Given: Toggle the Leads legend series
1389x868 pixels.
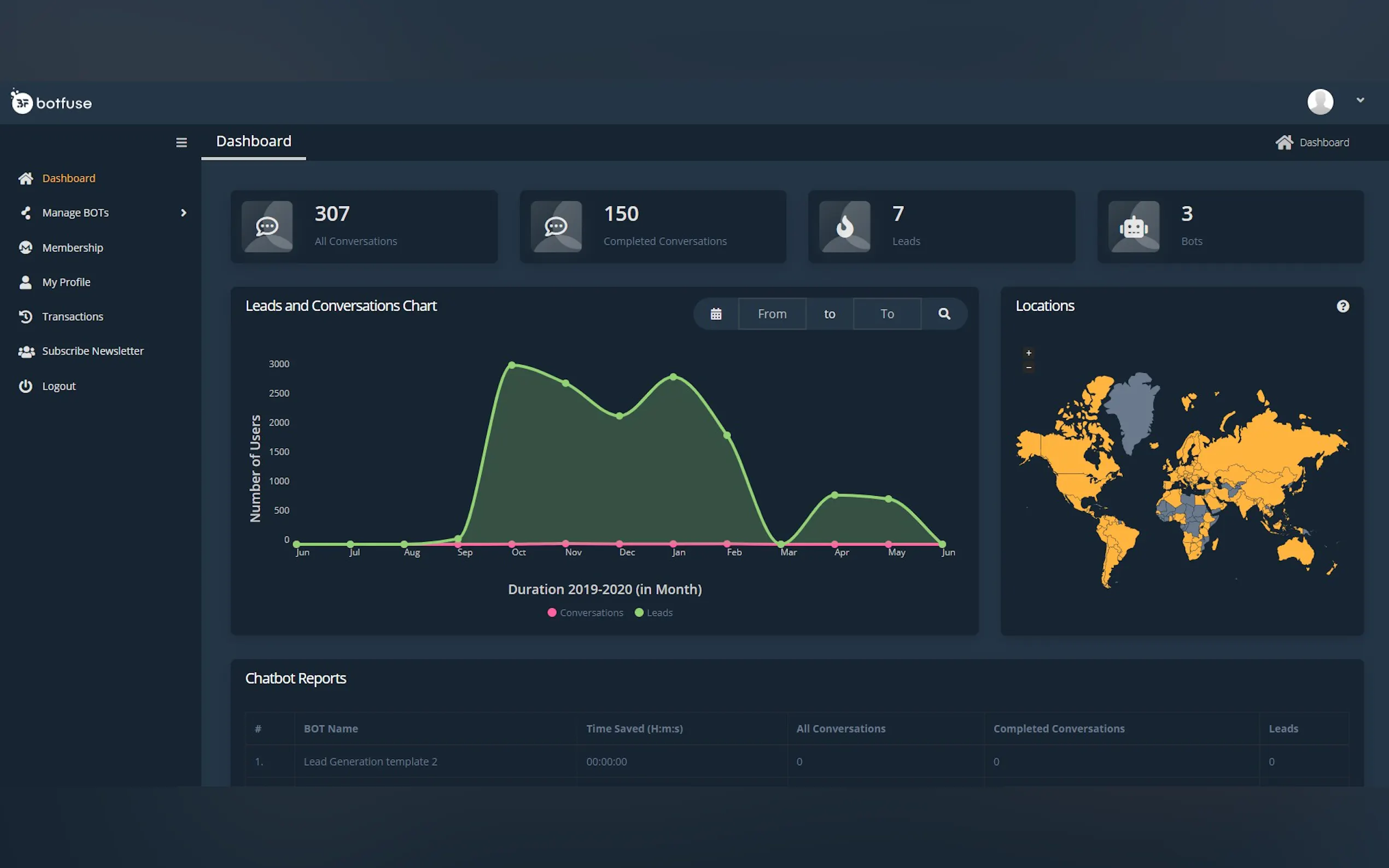Looking at the screenshot, I should click(653, 613).
